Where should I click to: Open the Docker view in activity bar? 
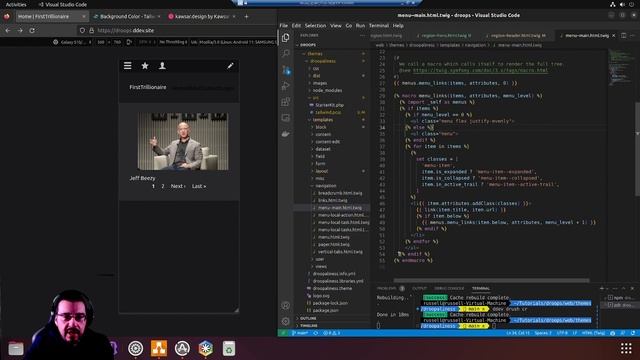coord(286,134)
